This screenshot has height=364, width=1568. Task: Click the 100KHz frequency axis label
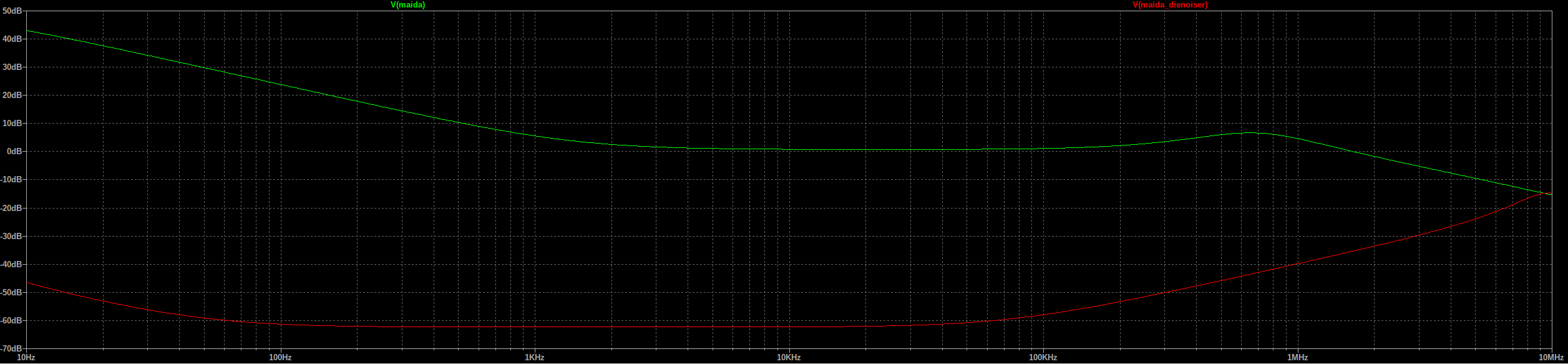1043,358
